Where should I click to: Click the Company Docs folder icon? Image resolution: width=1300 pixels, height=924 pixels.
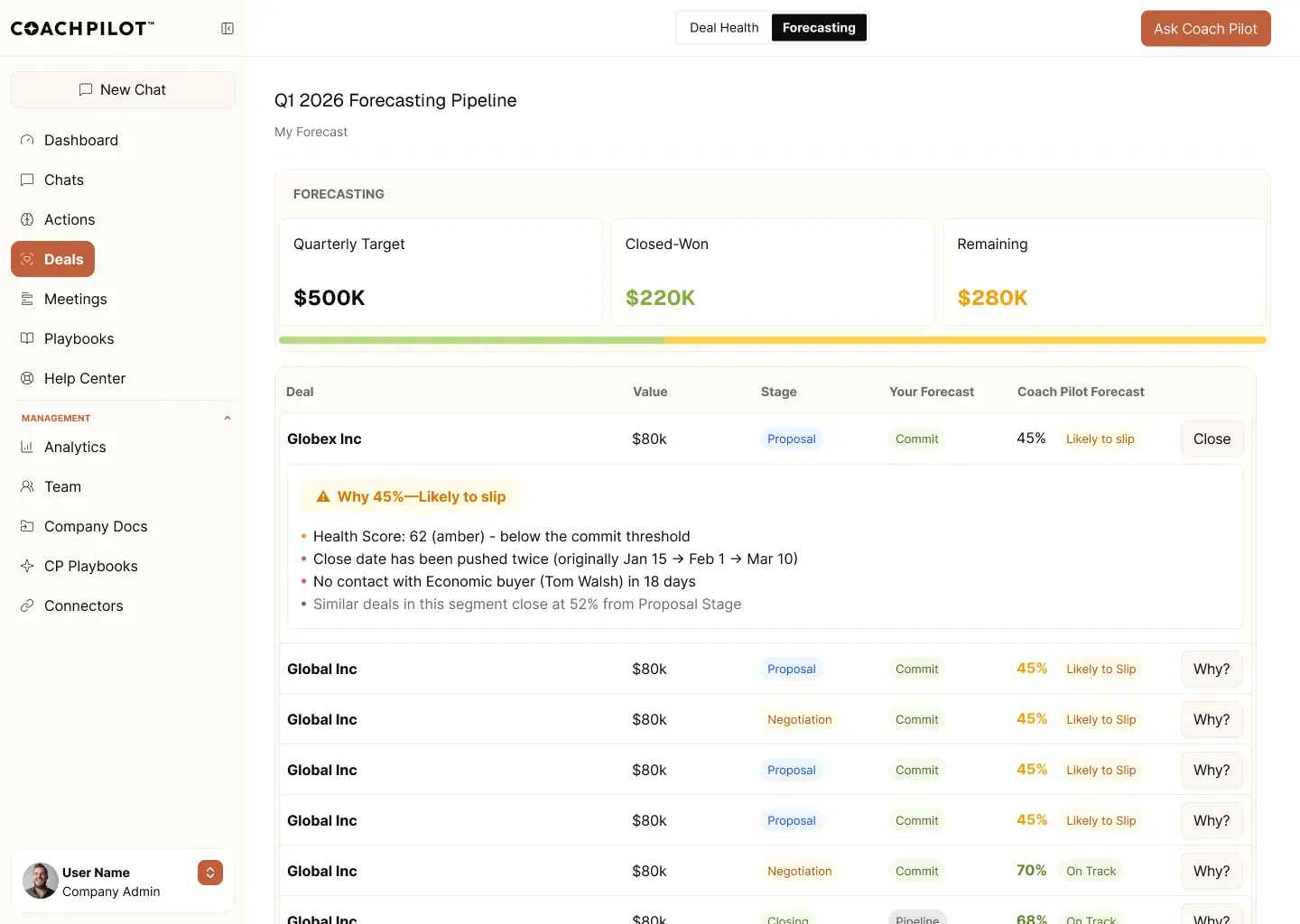pos(27,526)
